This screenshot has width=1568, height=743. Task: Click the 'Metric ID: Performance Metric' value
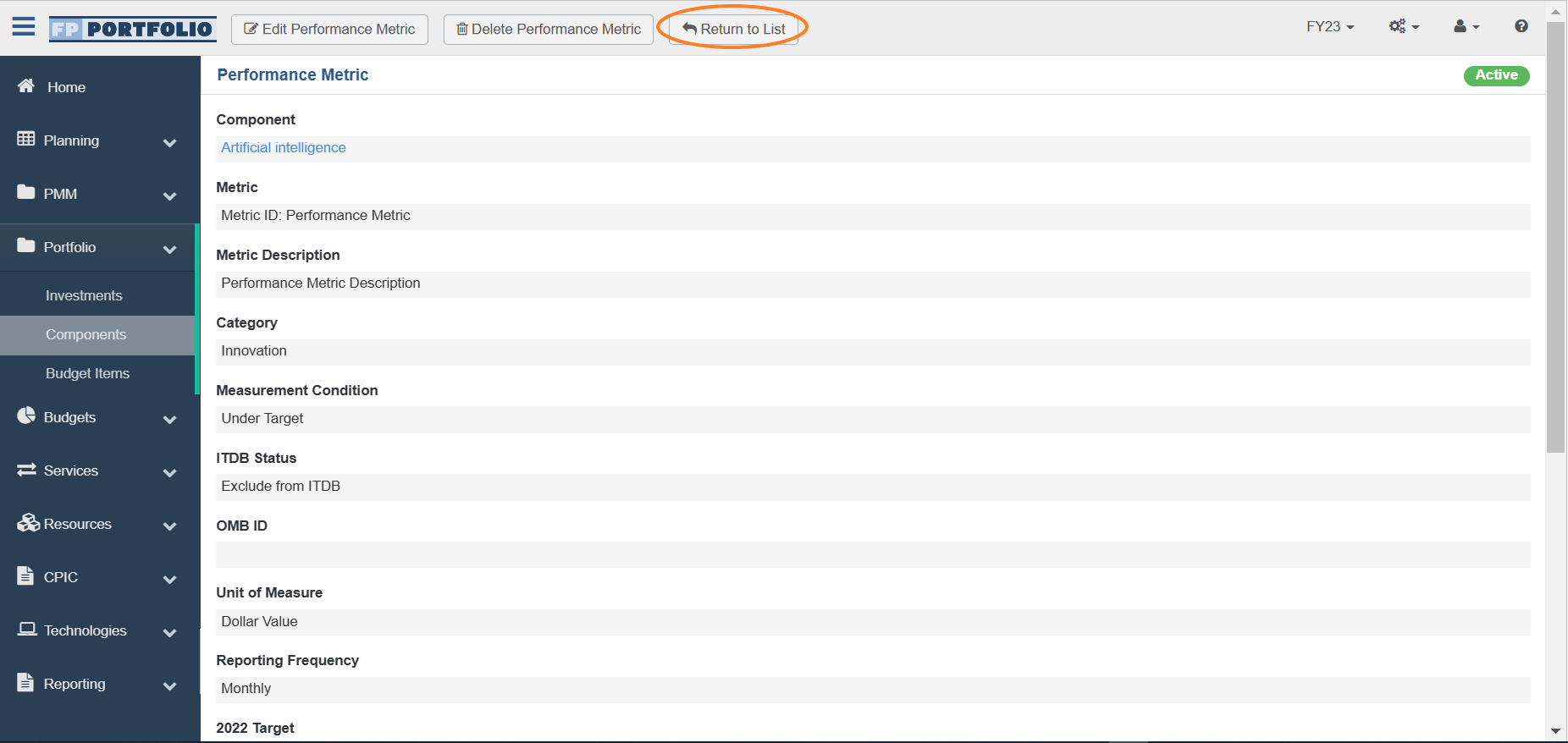click(x=316, y=215)
